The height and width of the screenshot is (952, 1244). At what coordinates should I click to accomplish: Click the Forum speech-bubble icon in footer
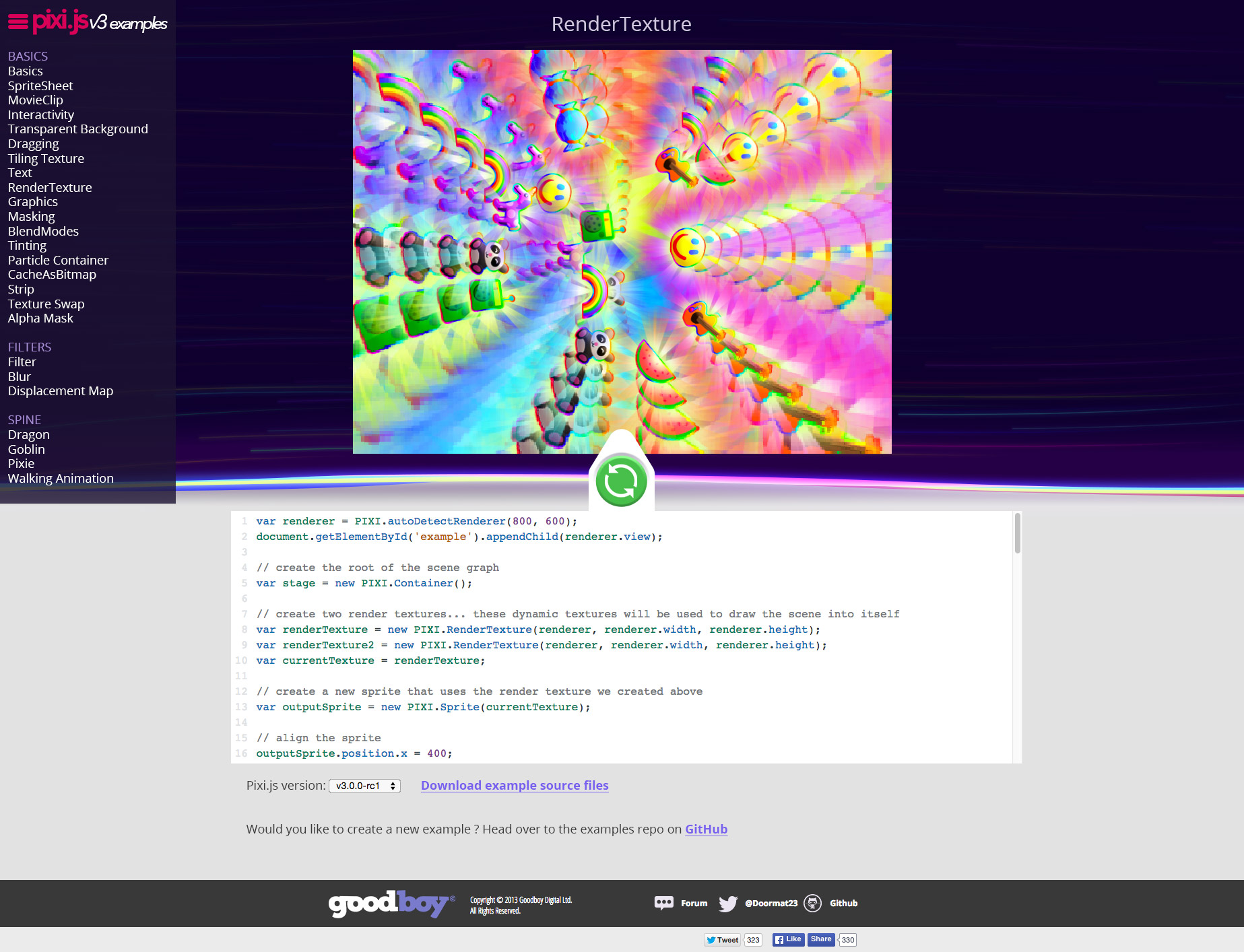click(664, 903)
